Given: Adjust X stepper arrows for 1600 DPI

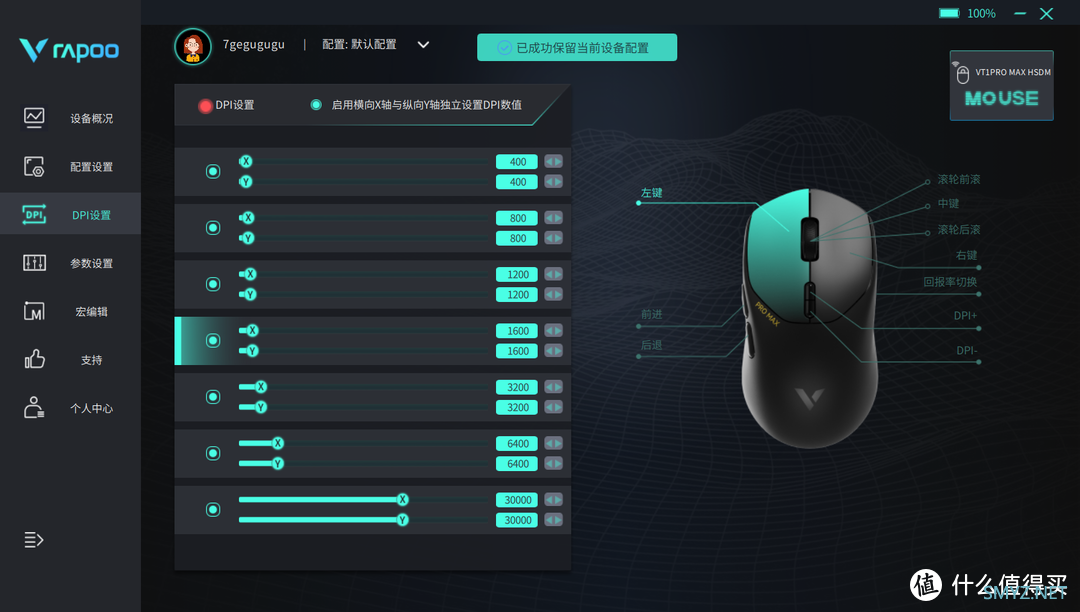Looking at the screenshot, I should click(x=554, y=331).
